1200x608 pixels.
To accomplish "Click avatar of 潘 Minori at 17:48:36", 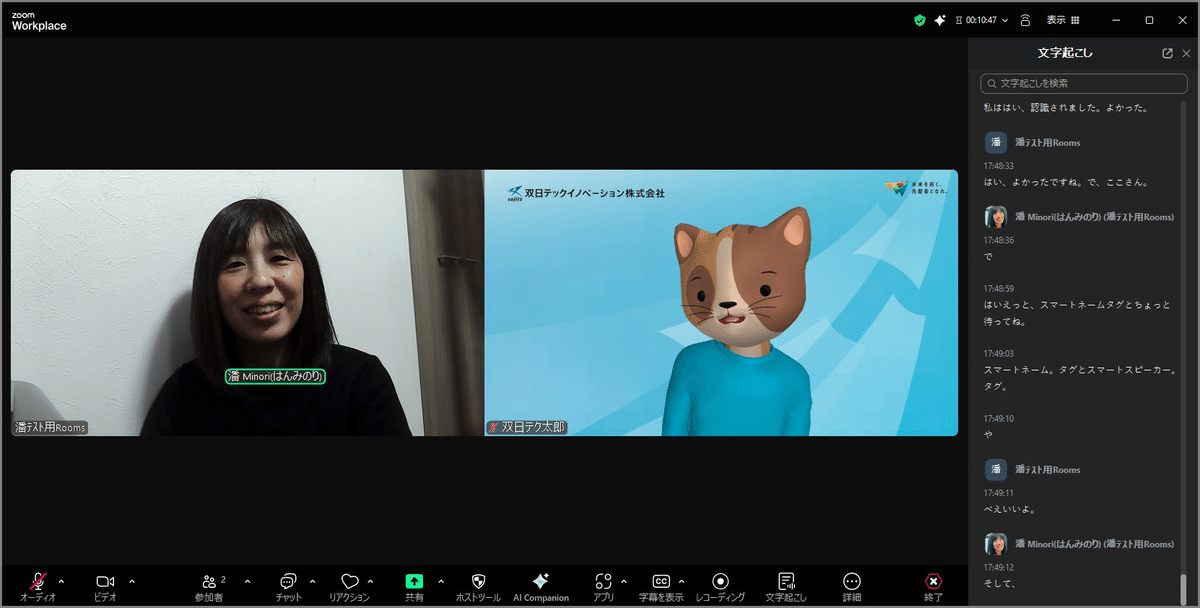I will 995,217.
